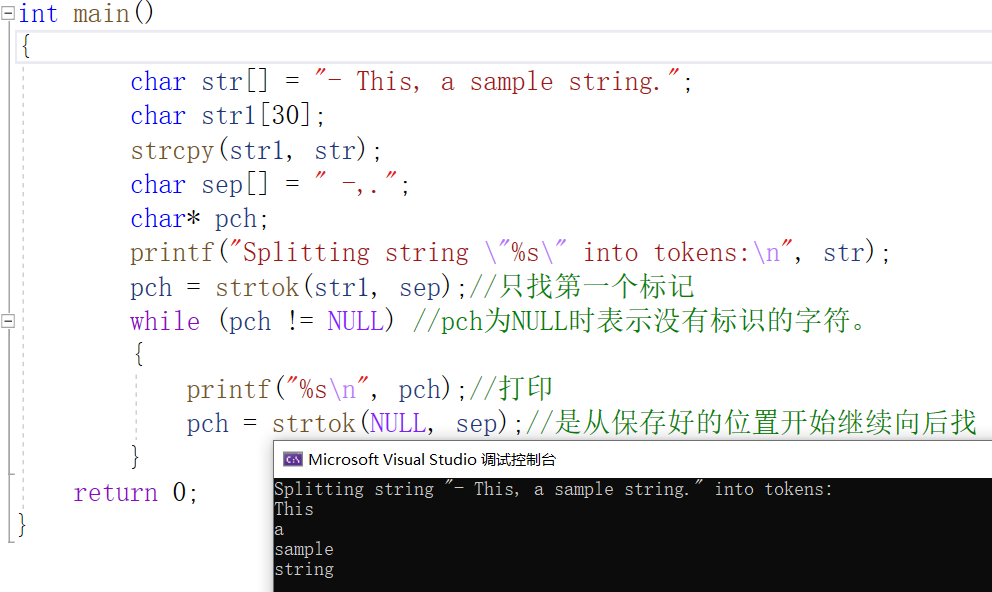The width and height of the screenshot is (992, 592).
Task: Click the '//打印' comment
Action: [x=511, y=389]
